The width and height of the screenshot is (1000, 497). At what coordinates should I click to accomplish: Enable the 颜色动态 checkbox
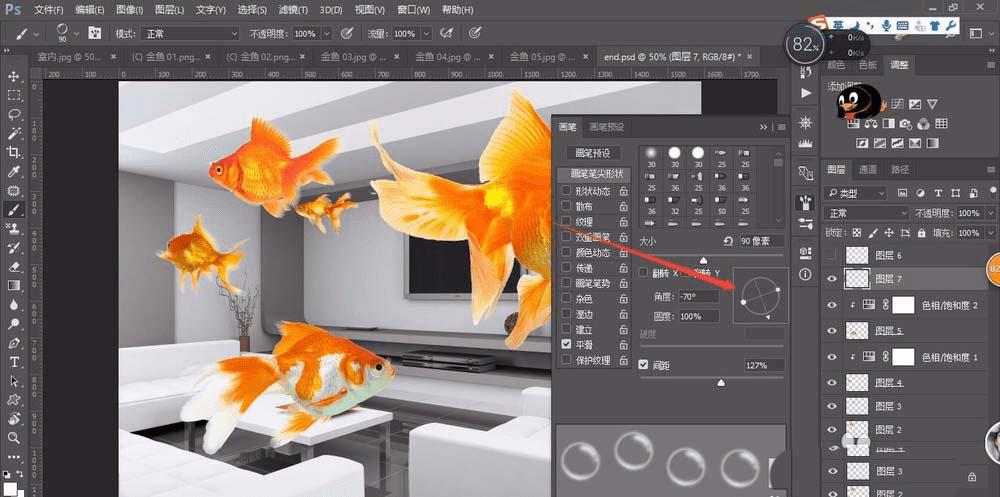(566, 252)
